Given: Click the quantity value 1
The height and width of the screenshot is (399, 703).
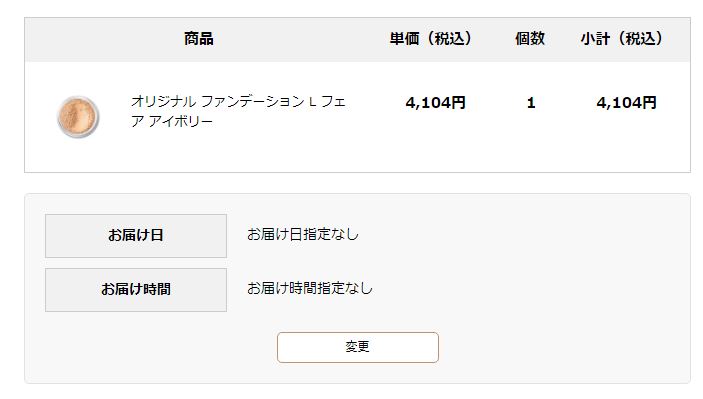Looking at the screenshot, I should point(531,103).
